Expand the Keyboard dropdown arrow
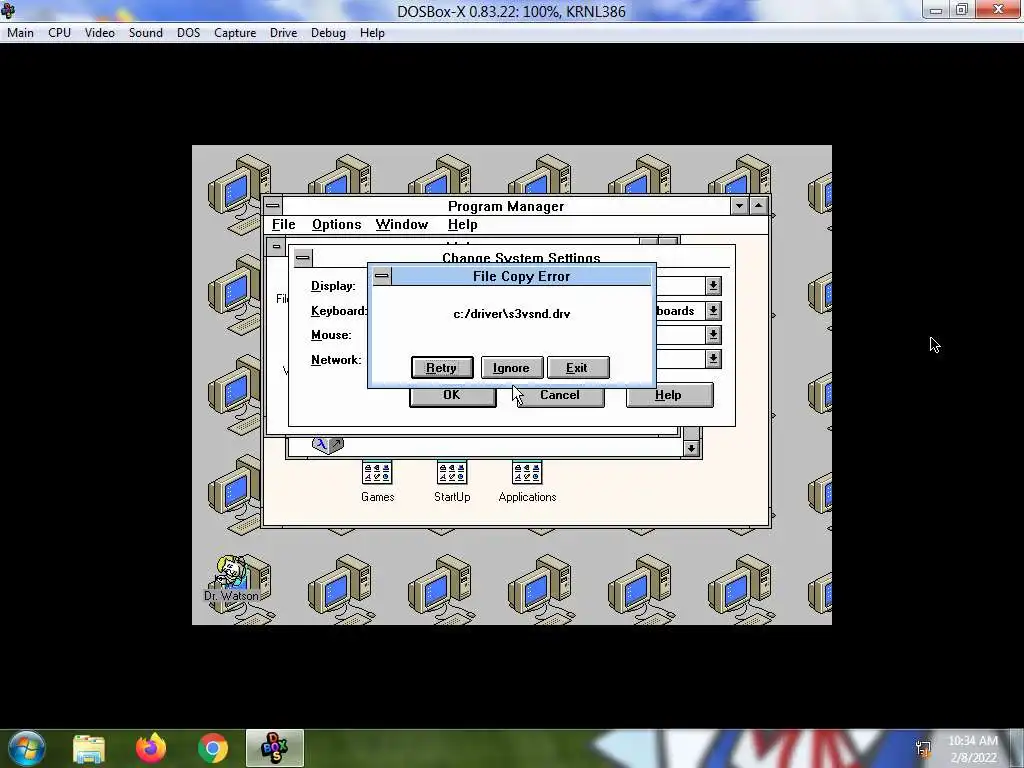The height and width of the screenshot is (768, 1024). (713, 310)
